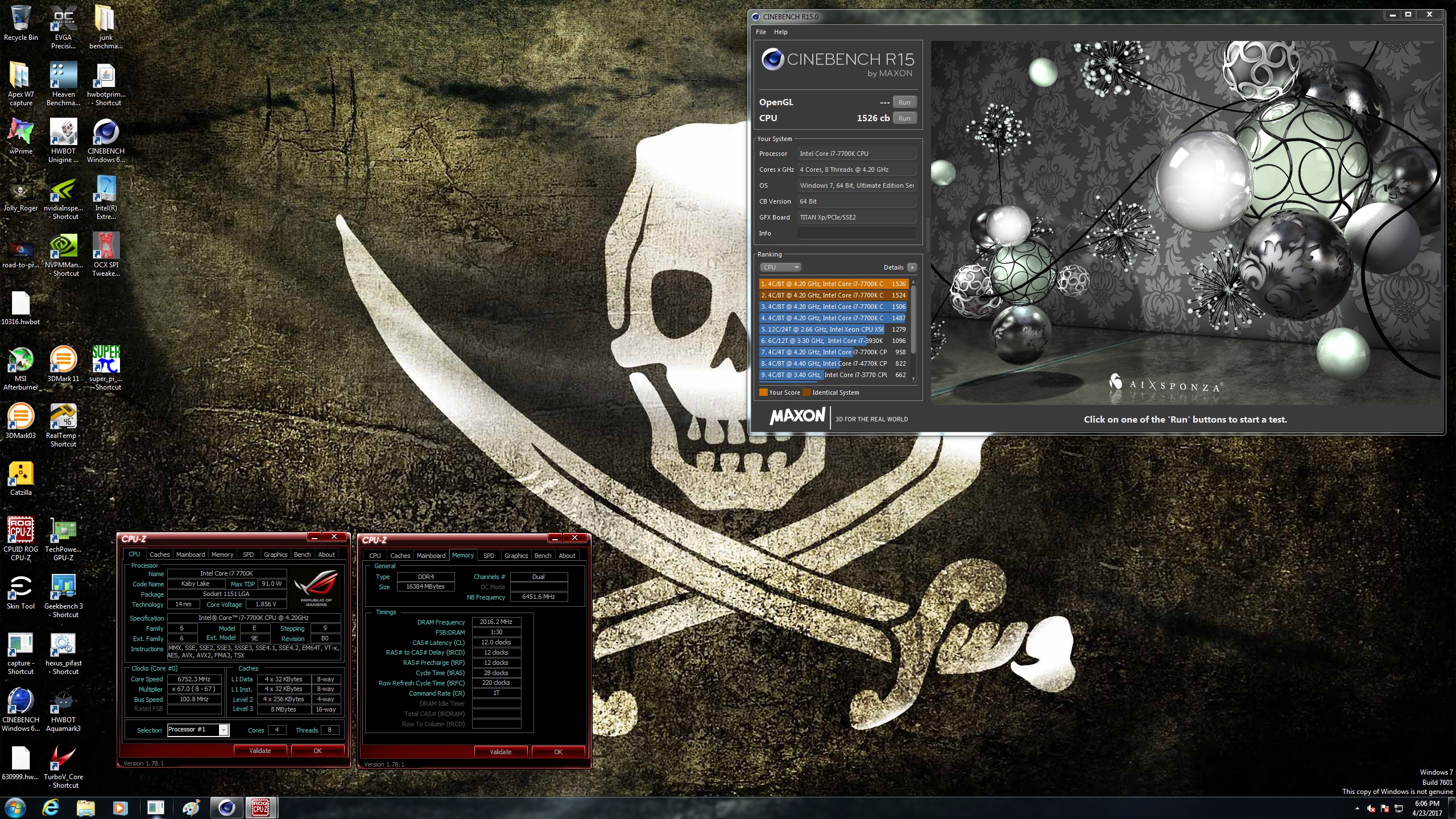1456x819 pixels.
Task: Open Geekbench 3 shortcut icon
Action: point(63,596)
